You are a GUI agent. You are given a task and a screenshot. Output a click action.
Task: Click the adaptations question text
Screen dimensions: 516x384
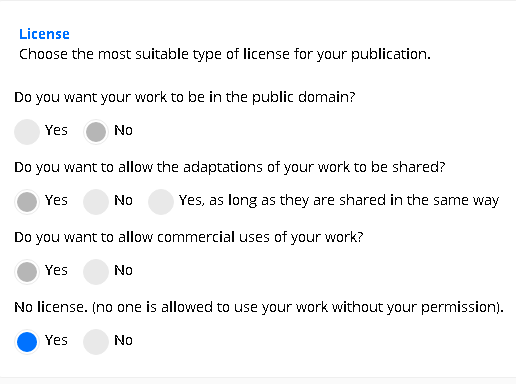click(230, 167)
